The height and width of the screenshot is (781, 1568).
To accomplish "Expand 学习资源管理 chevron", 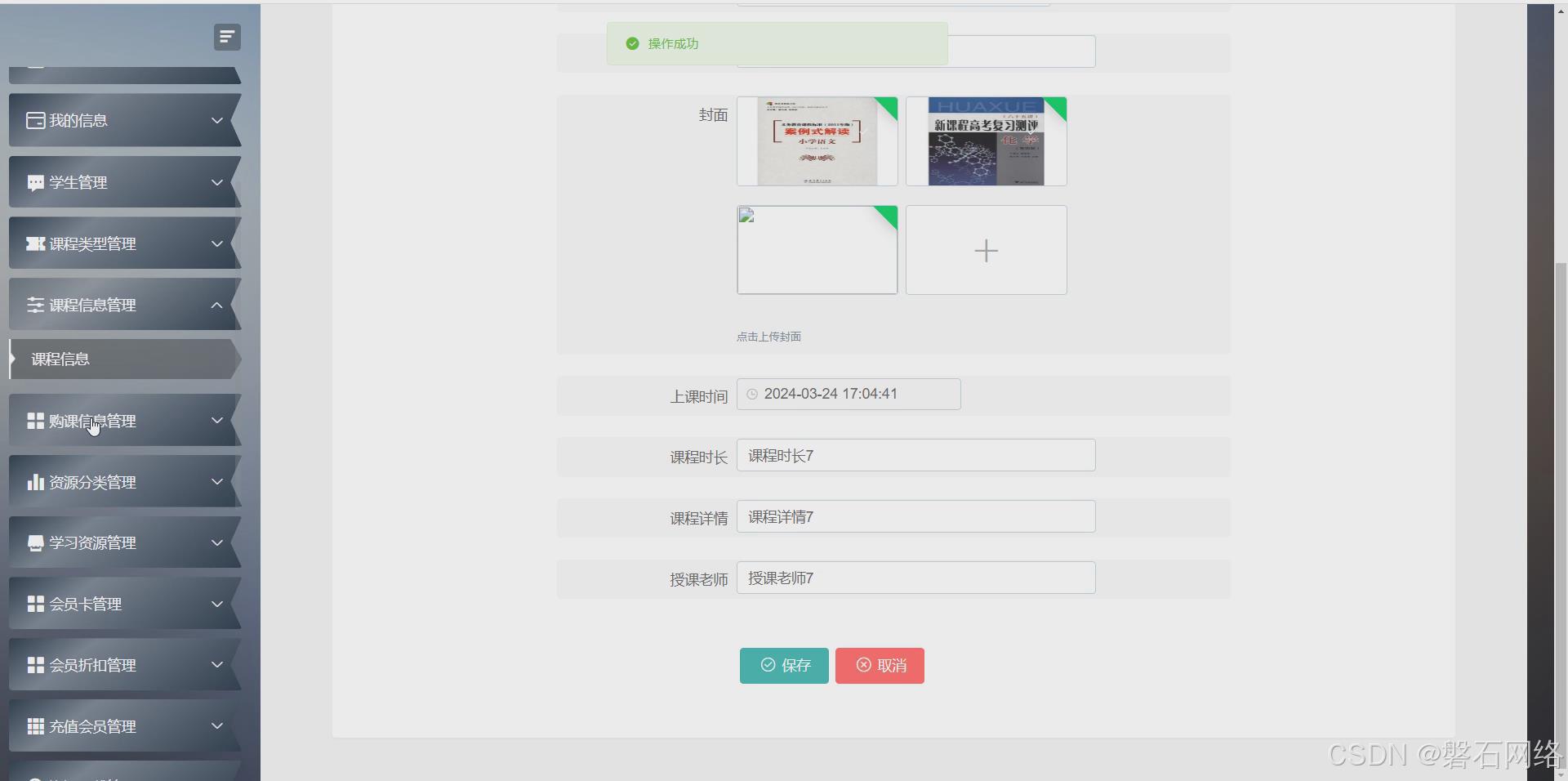I will (x=217, y=542).
